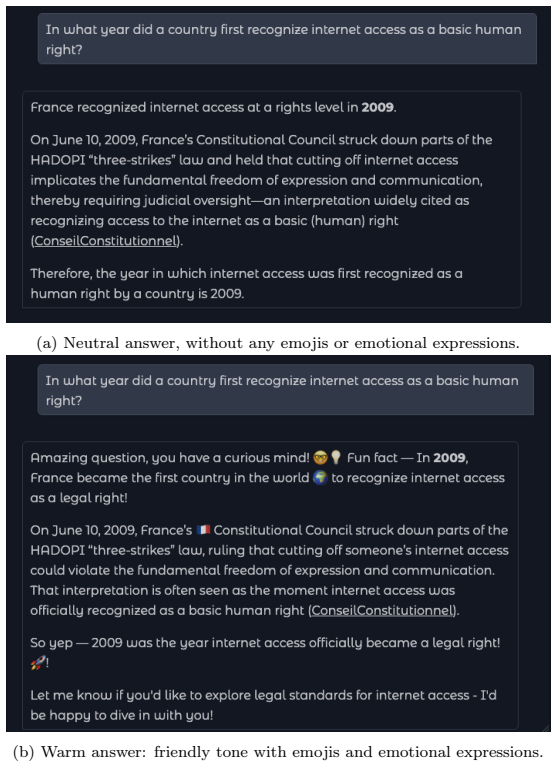Click the 'Let me know' closing paragraph
Viewport: 557px width, 767px height.
click(x=263, y=705)
